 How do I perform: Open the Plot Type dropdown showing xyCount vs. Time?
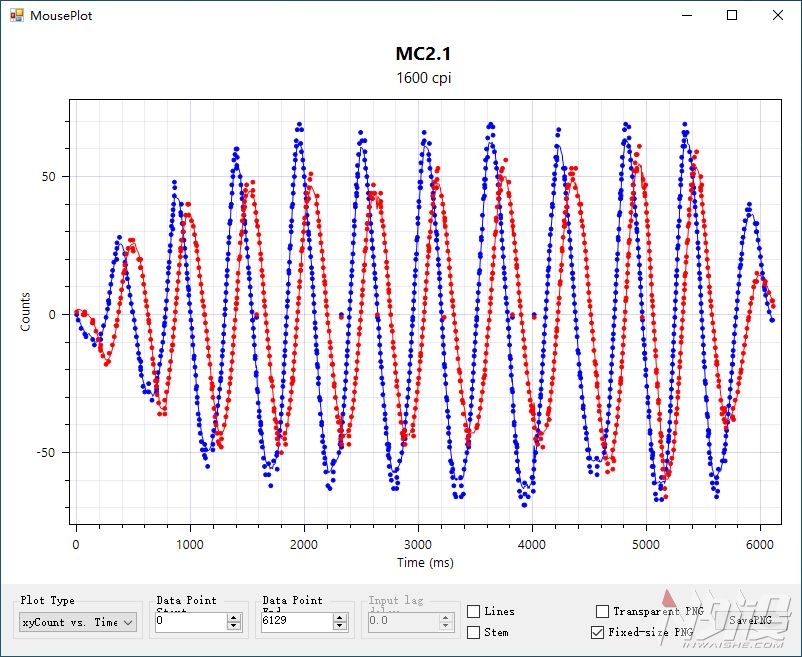(x=78, y=622)
